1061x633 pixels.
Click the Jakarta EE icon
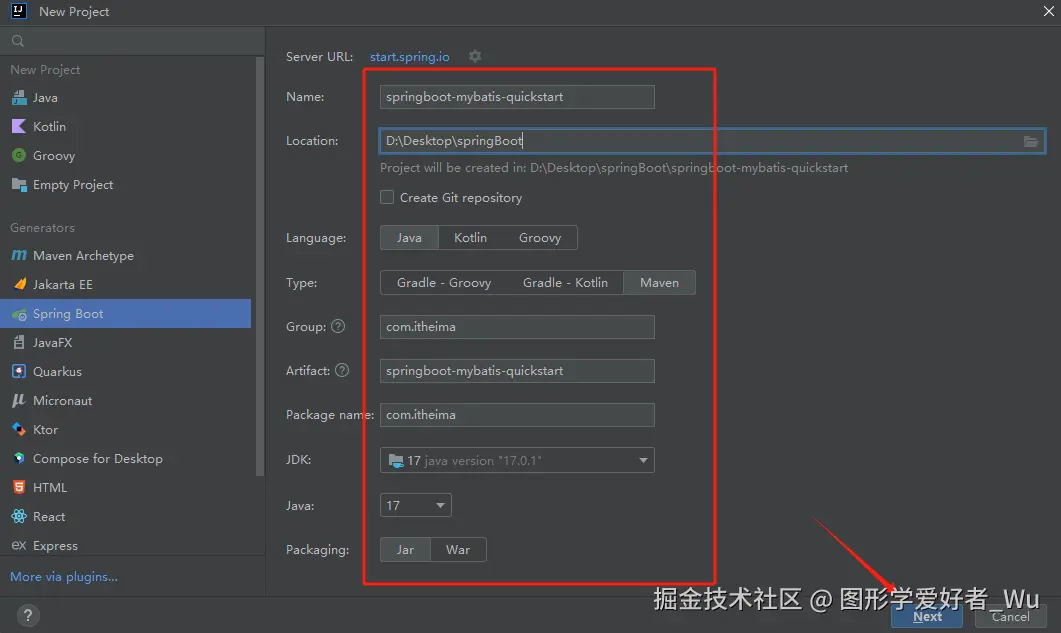[19, 284]
